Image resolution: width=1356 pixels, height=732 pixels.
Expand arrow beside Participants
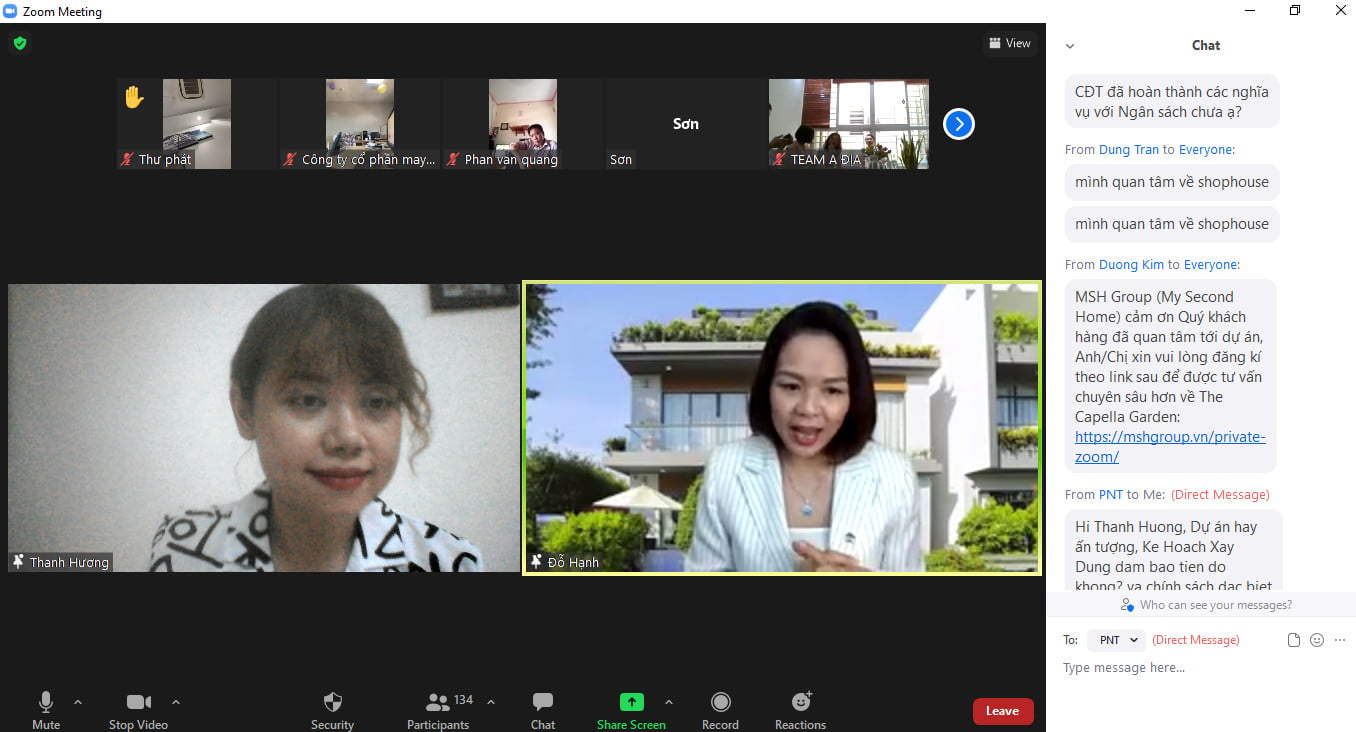tap(491, 702)
